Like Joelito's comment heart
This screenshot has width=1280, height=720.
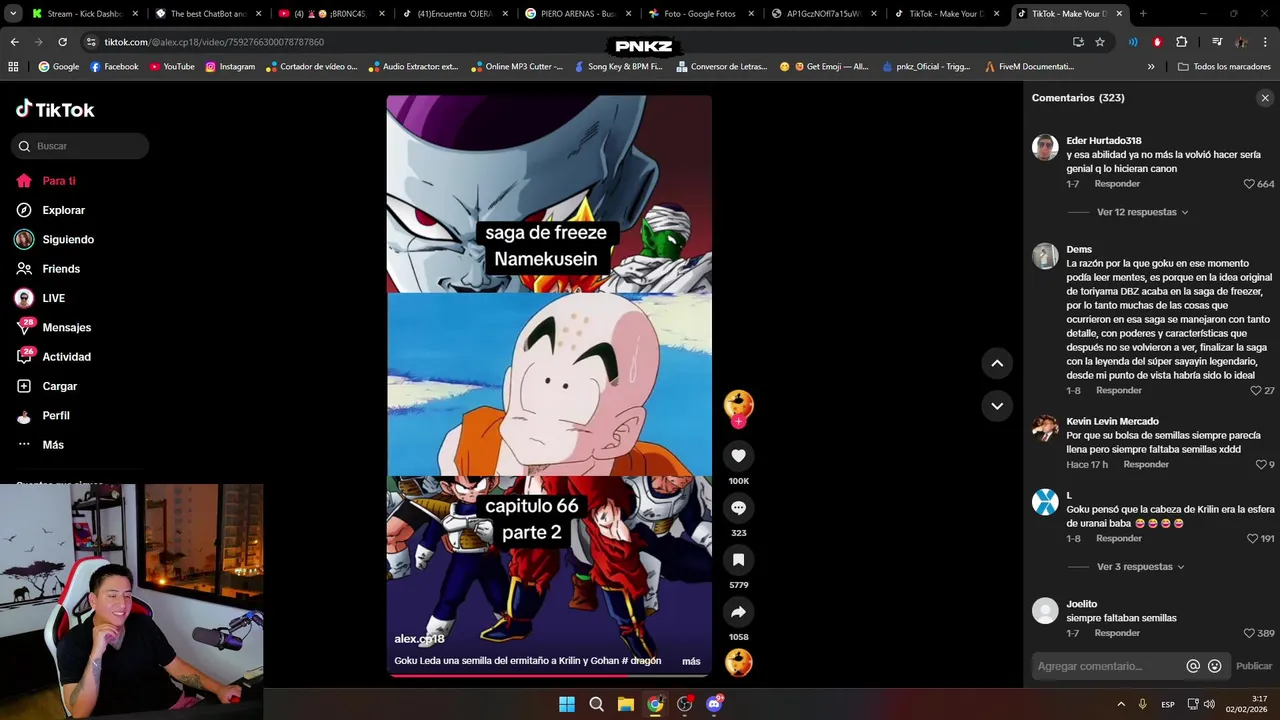1249,634
